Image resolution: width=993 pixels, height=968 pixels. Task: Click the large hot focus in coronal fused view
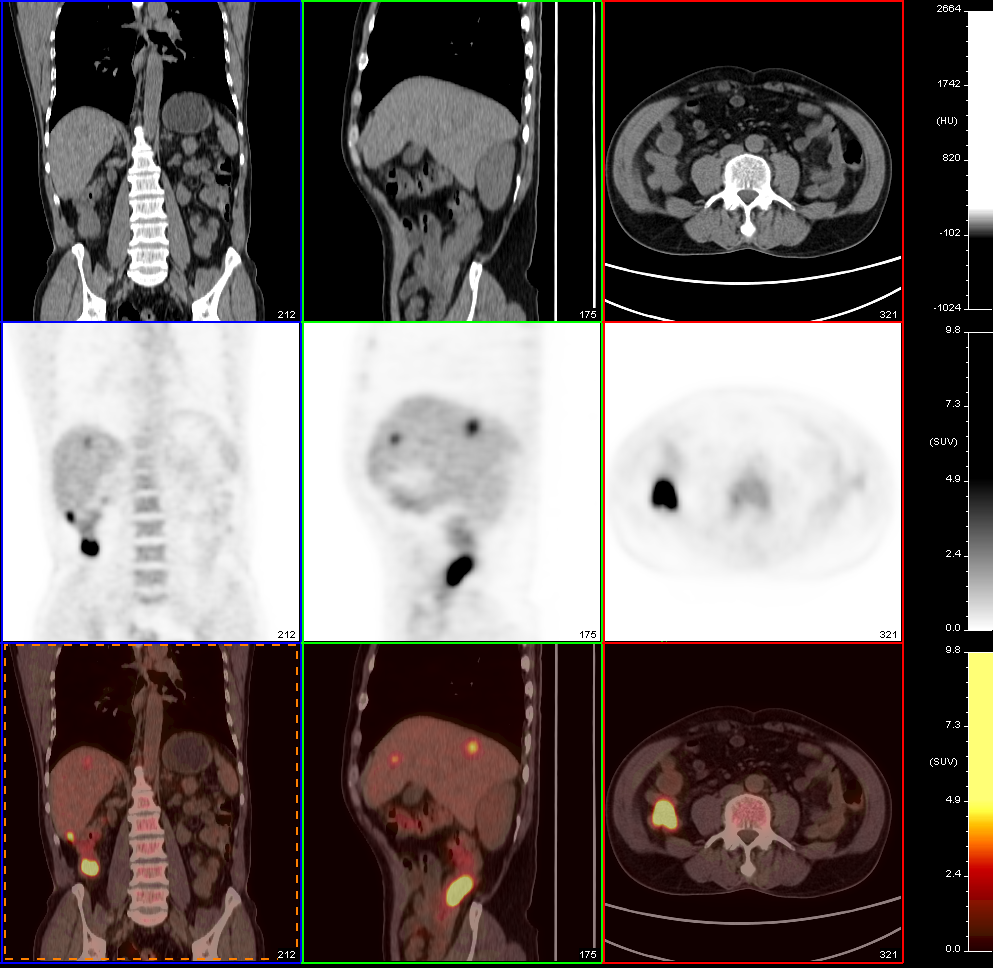click(90, 867)
